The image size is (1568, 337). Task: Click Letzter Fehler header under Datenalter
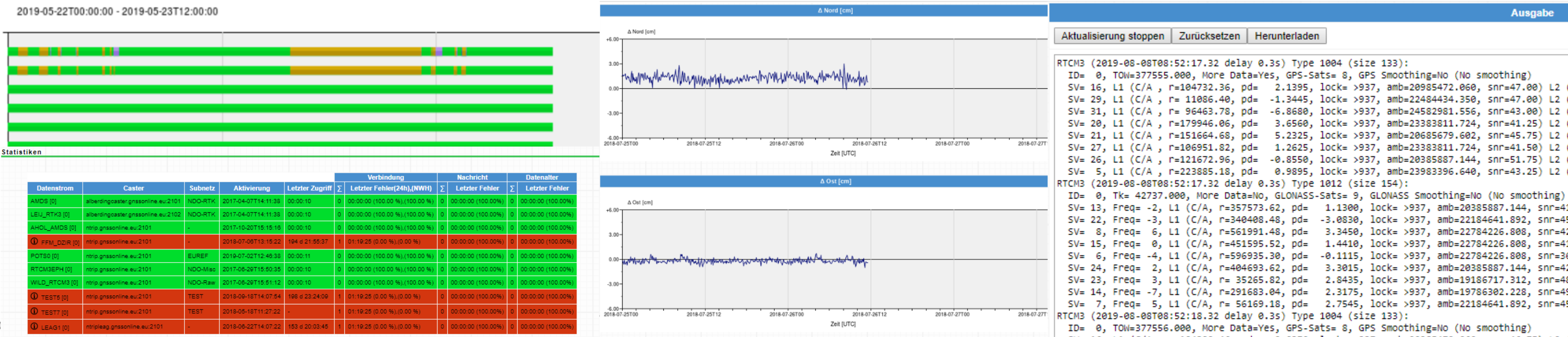[547, 188]
